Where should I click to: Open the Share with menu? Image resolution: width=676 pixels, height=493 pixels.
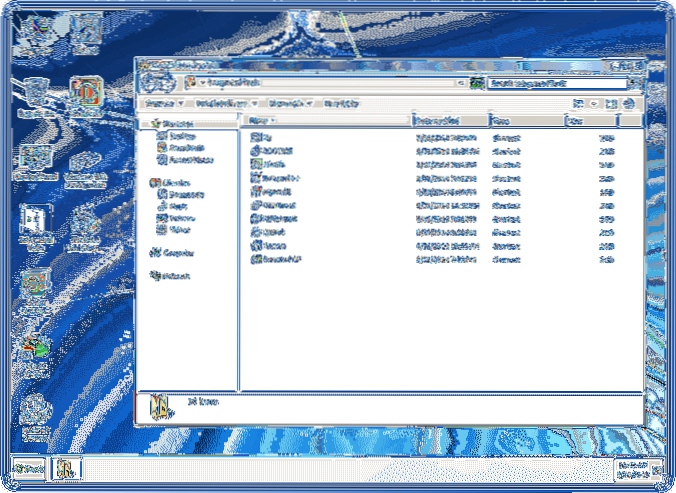pyautogui.click(x=290, y=103)
